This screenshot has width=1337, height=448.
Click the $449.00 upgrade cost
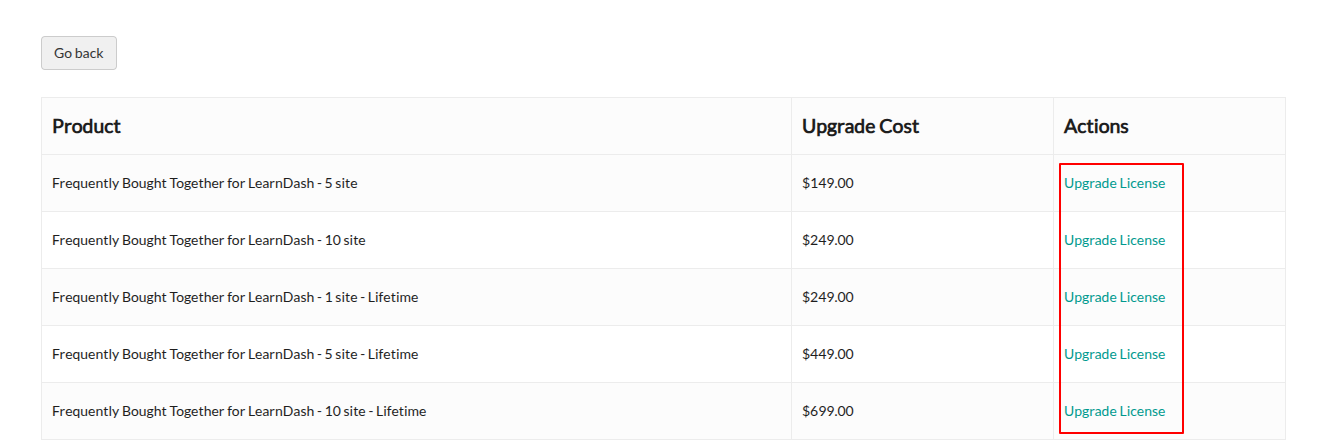coord(828,354)
